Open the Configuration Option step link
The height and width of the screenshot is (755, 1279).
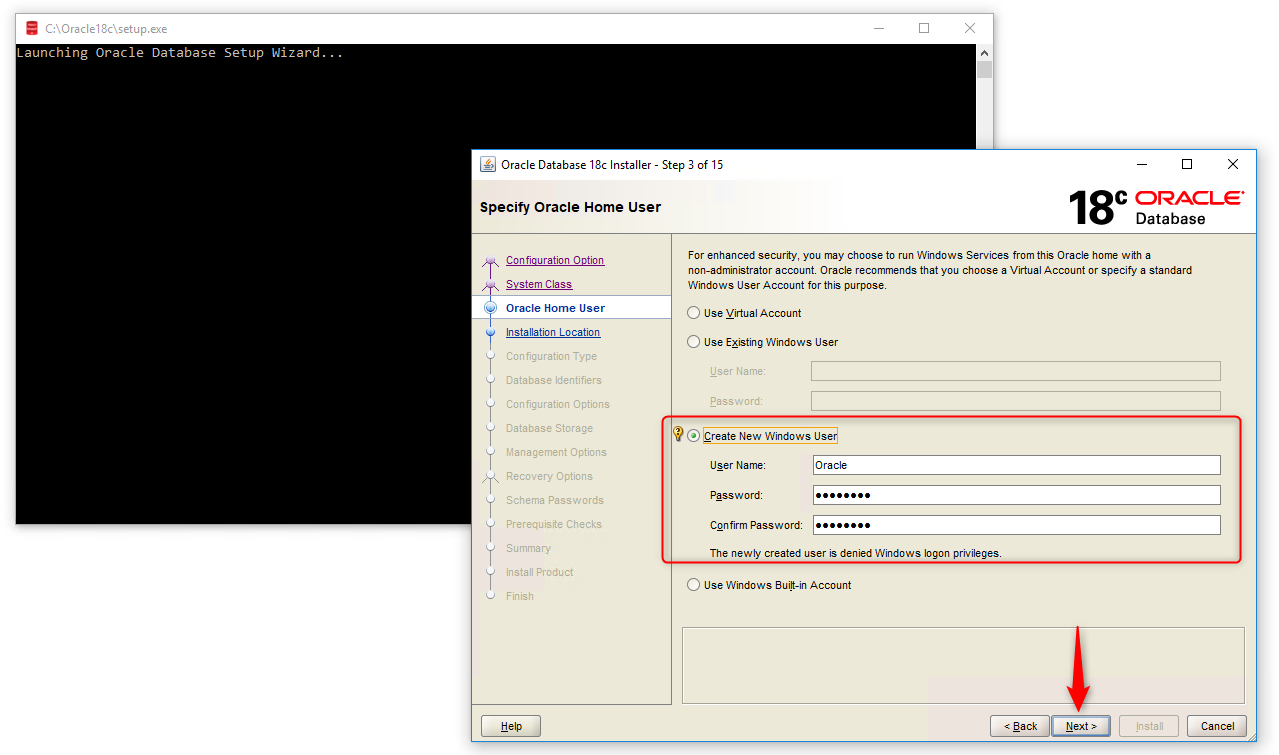555,260
